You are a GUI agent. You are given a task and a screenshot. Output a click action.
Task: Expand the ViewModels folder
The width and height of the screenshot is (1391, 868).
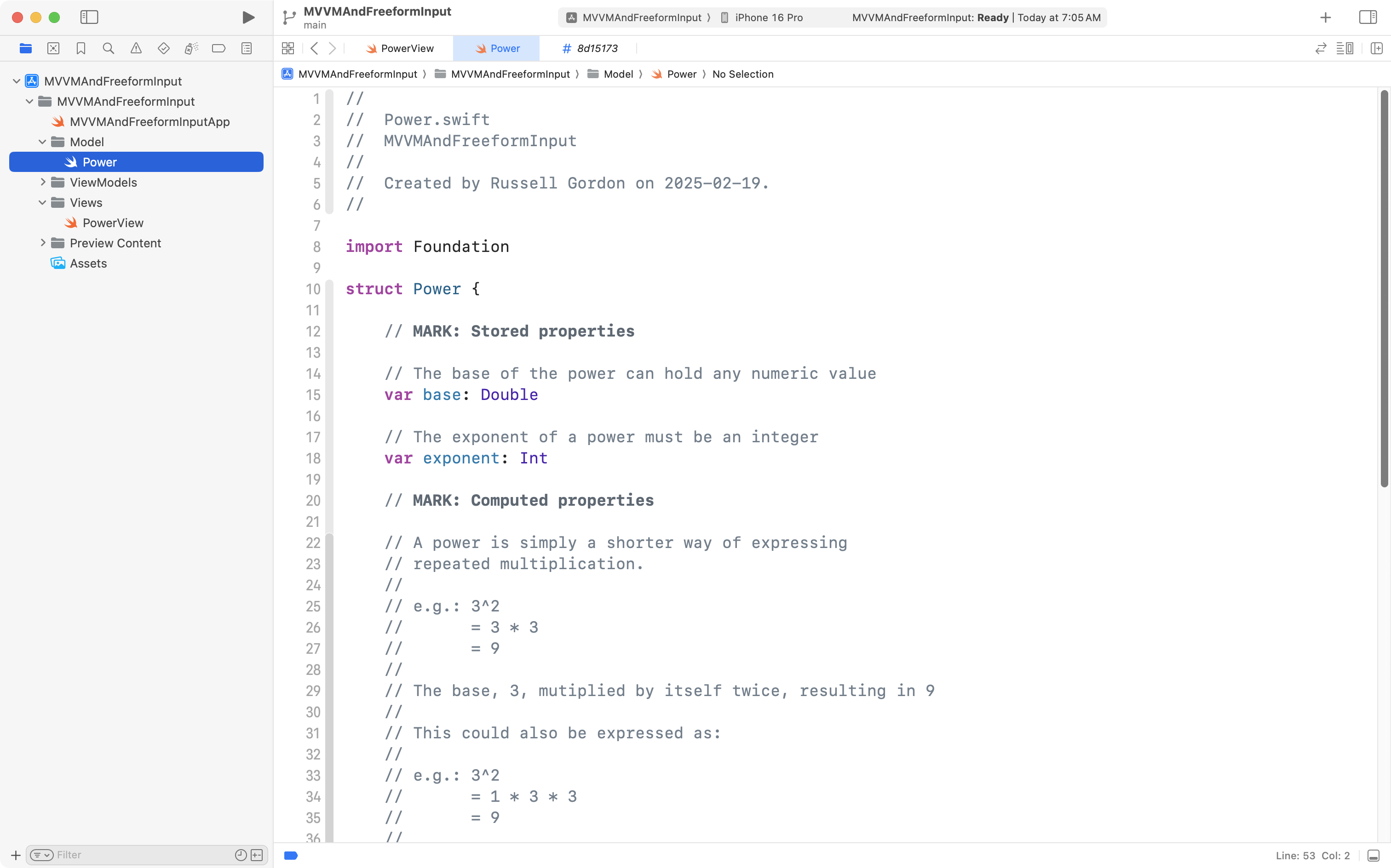(42, 182)
